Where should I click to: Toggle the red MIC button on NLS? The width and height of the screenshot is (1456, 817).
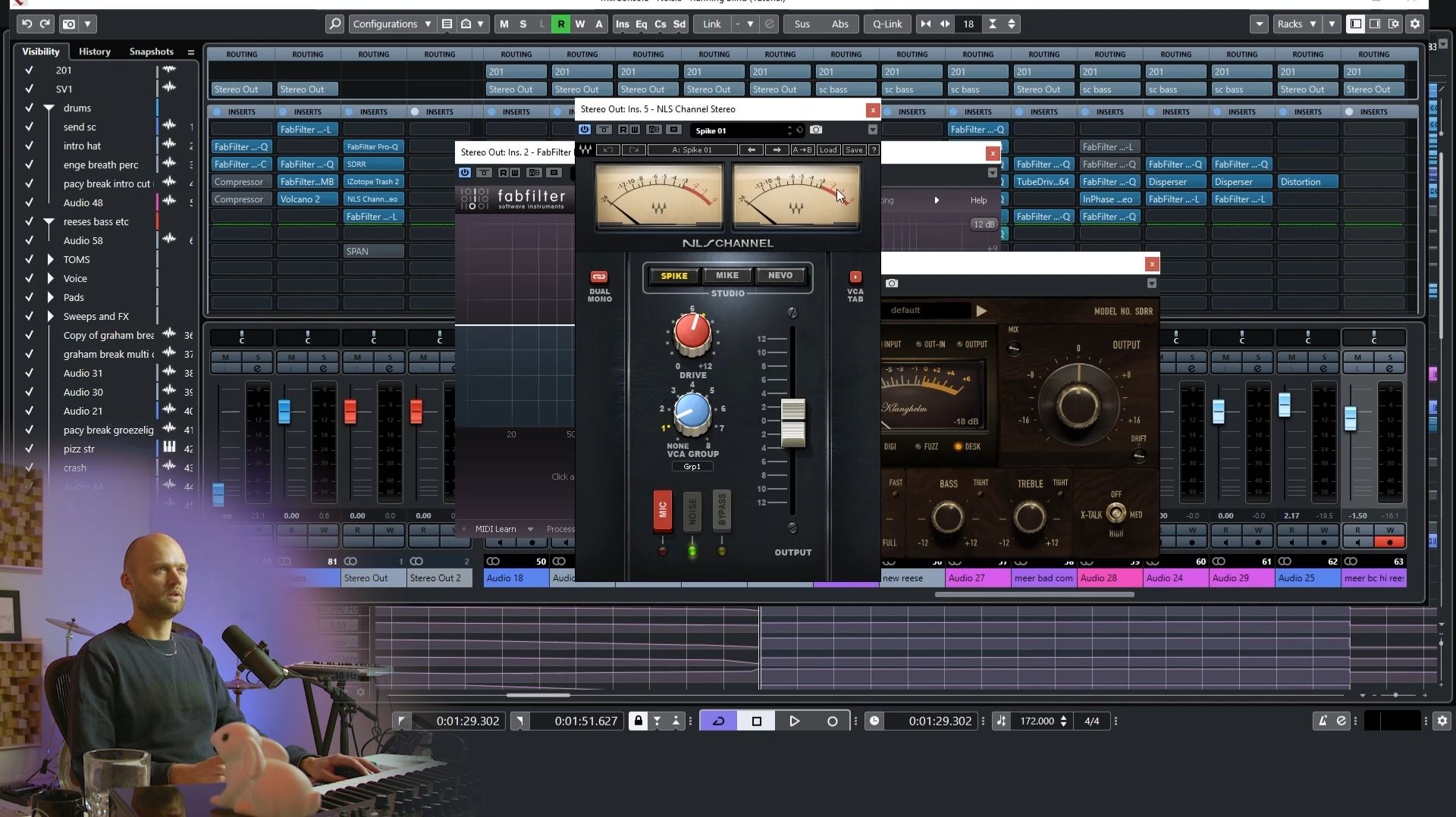click(x=663, y=510)
